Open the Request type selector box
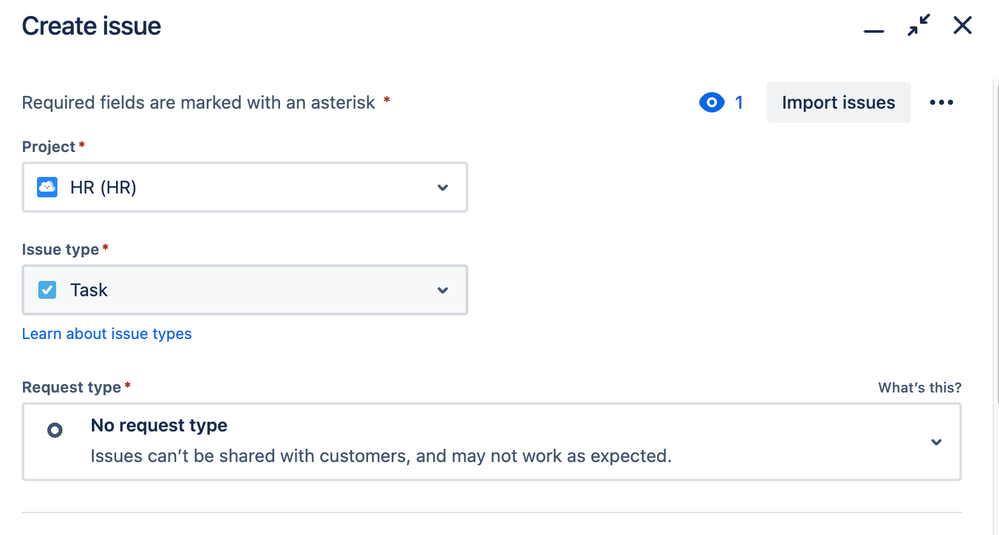 click(491, 441)
